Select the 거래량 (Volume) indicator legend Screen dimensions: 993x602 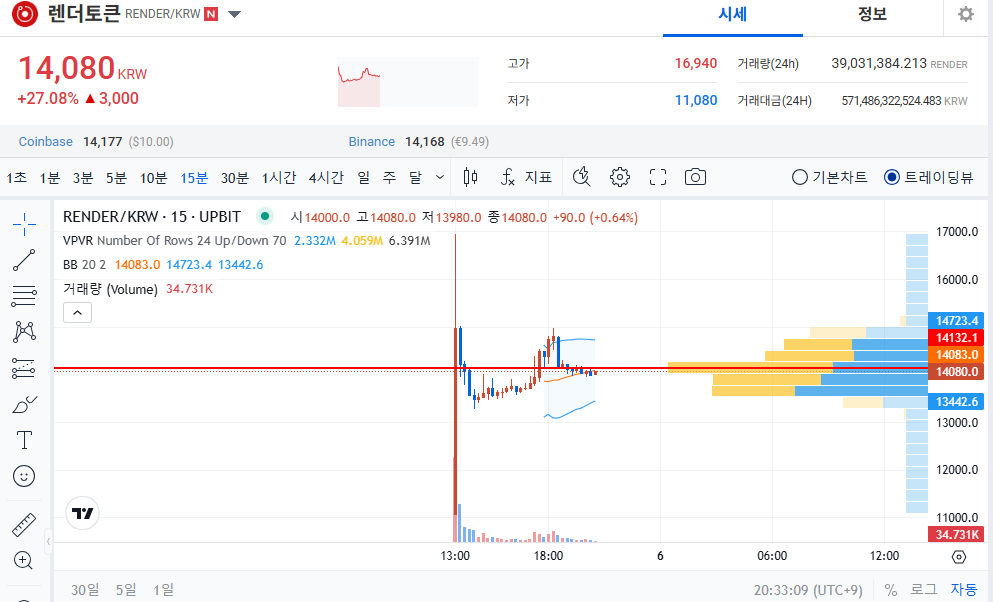point(137,289)
